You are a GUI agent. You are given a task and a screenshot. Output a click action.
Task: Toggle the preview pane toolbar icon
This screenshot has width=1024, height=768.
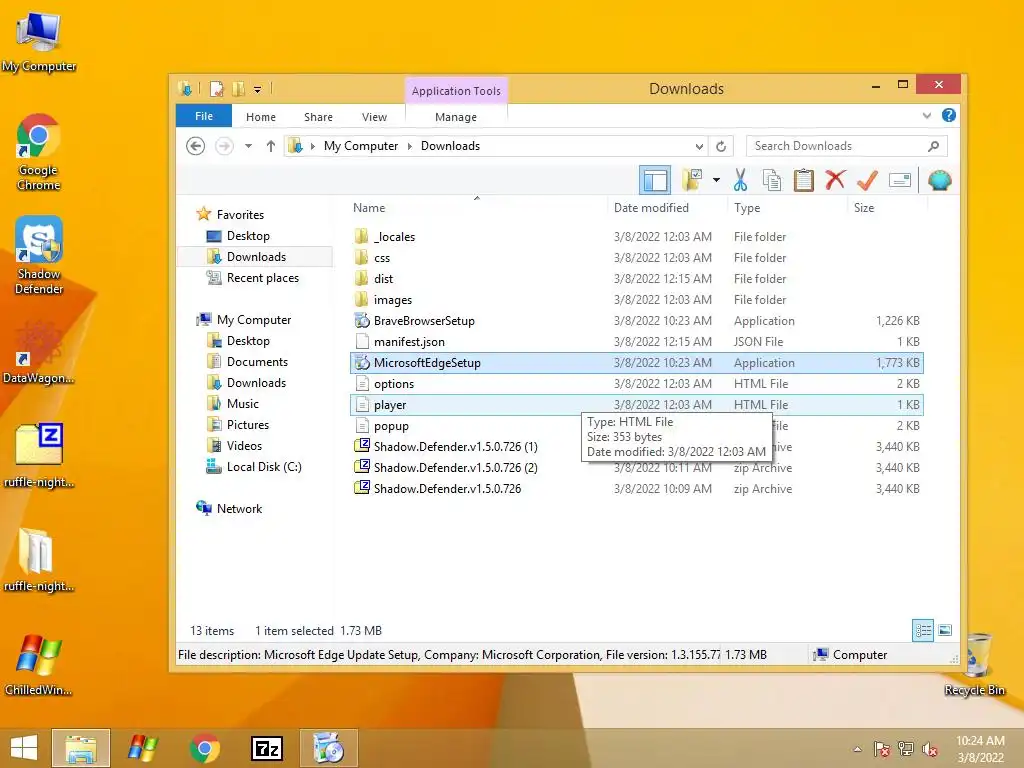tap(655, 180)
